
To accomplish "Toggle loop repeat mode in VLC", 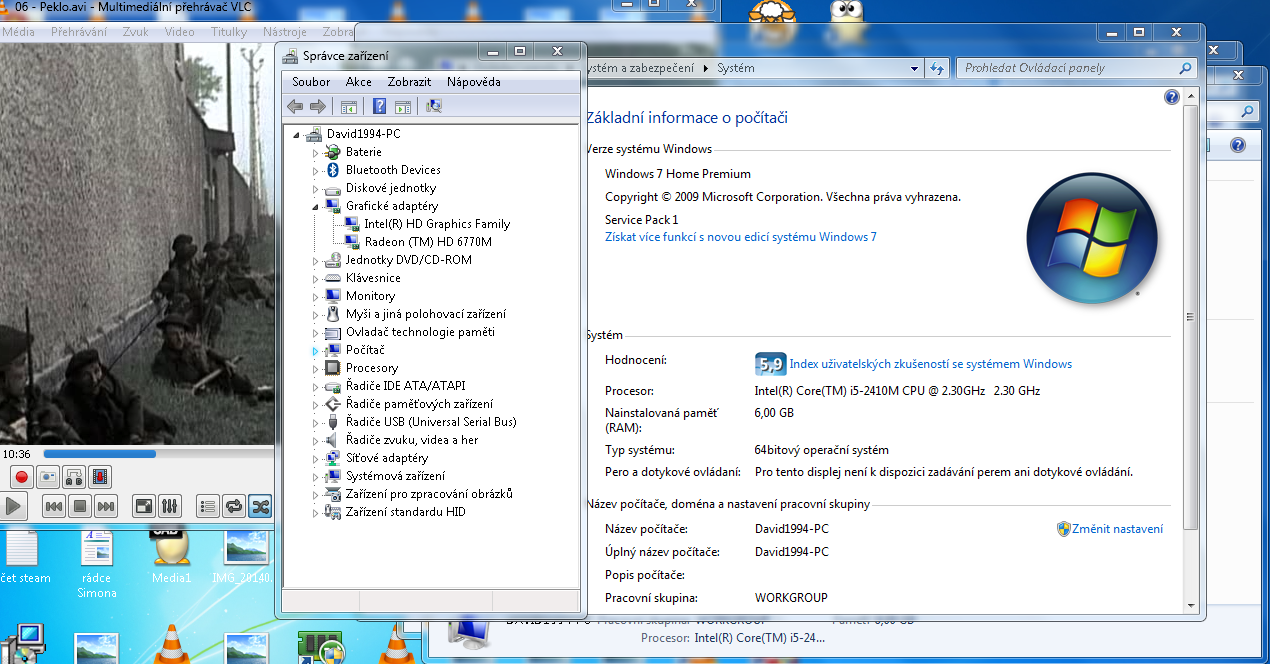I will click(233, 507).
